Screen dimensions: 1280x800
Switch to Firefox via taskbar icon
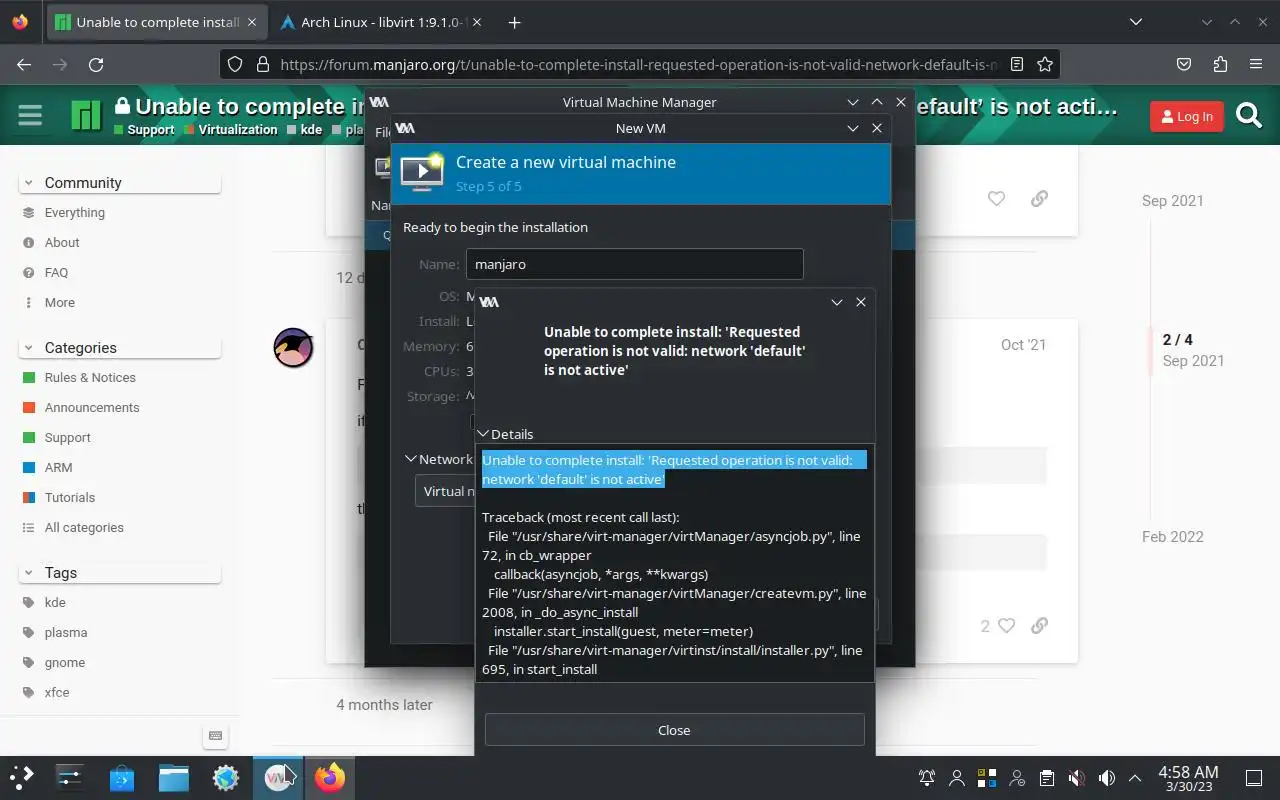[329, 777]
